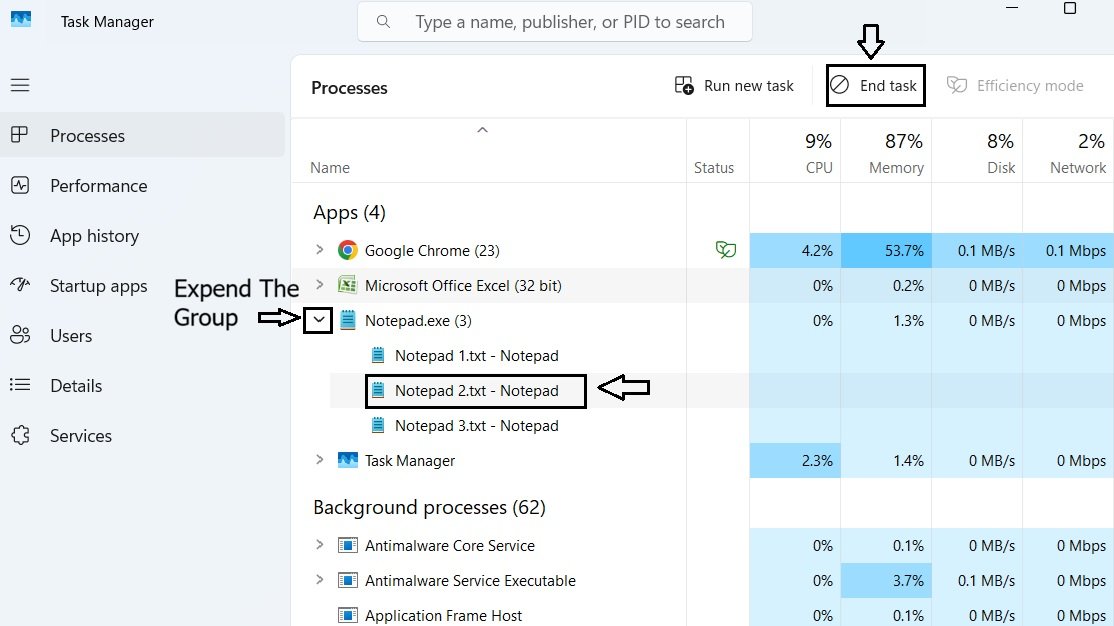Collapse the Notepad.exe process group
This screenshot has height=626, width=1114.
coord(318,320)
